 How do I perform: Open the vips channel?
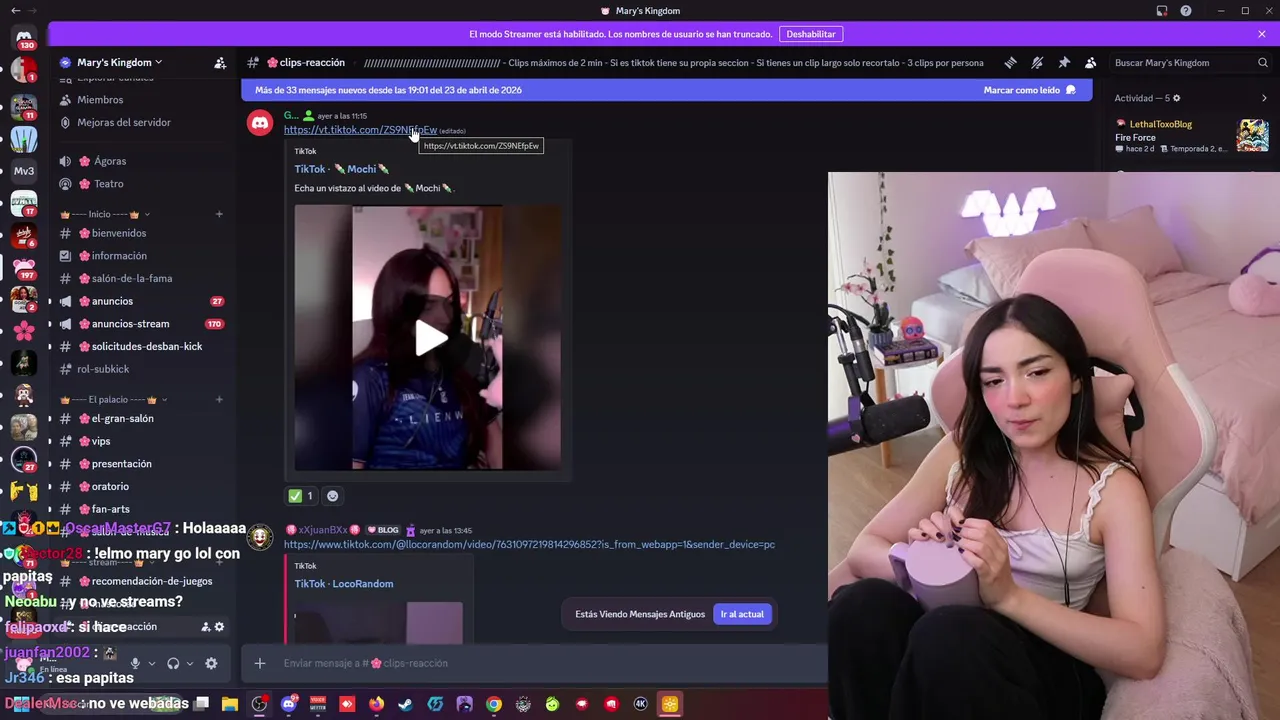101,441
